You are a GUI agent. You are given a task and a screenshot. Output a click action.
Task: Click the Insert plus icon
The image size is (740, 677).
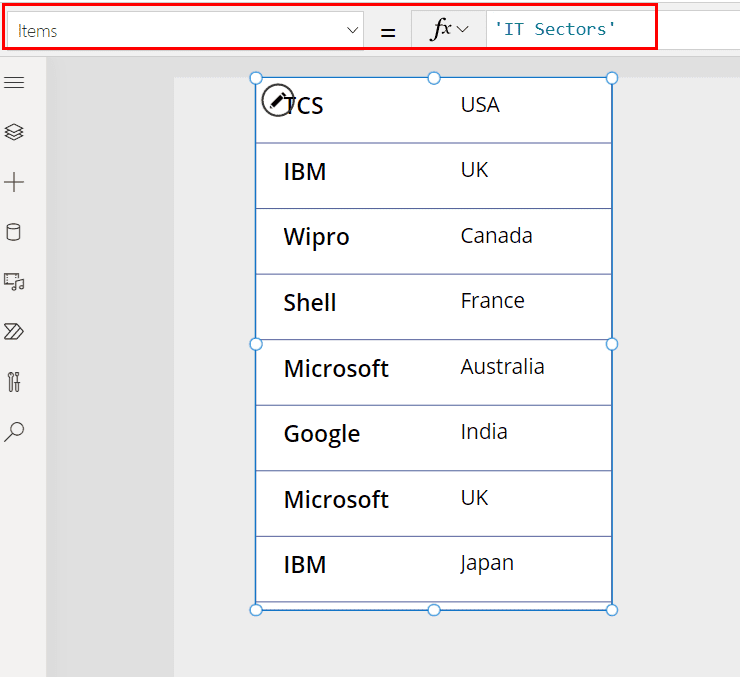tap(14, 182)
